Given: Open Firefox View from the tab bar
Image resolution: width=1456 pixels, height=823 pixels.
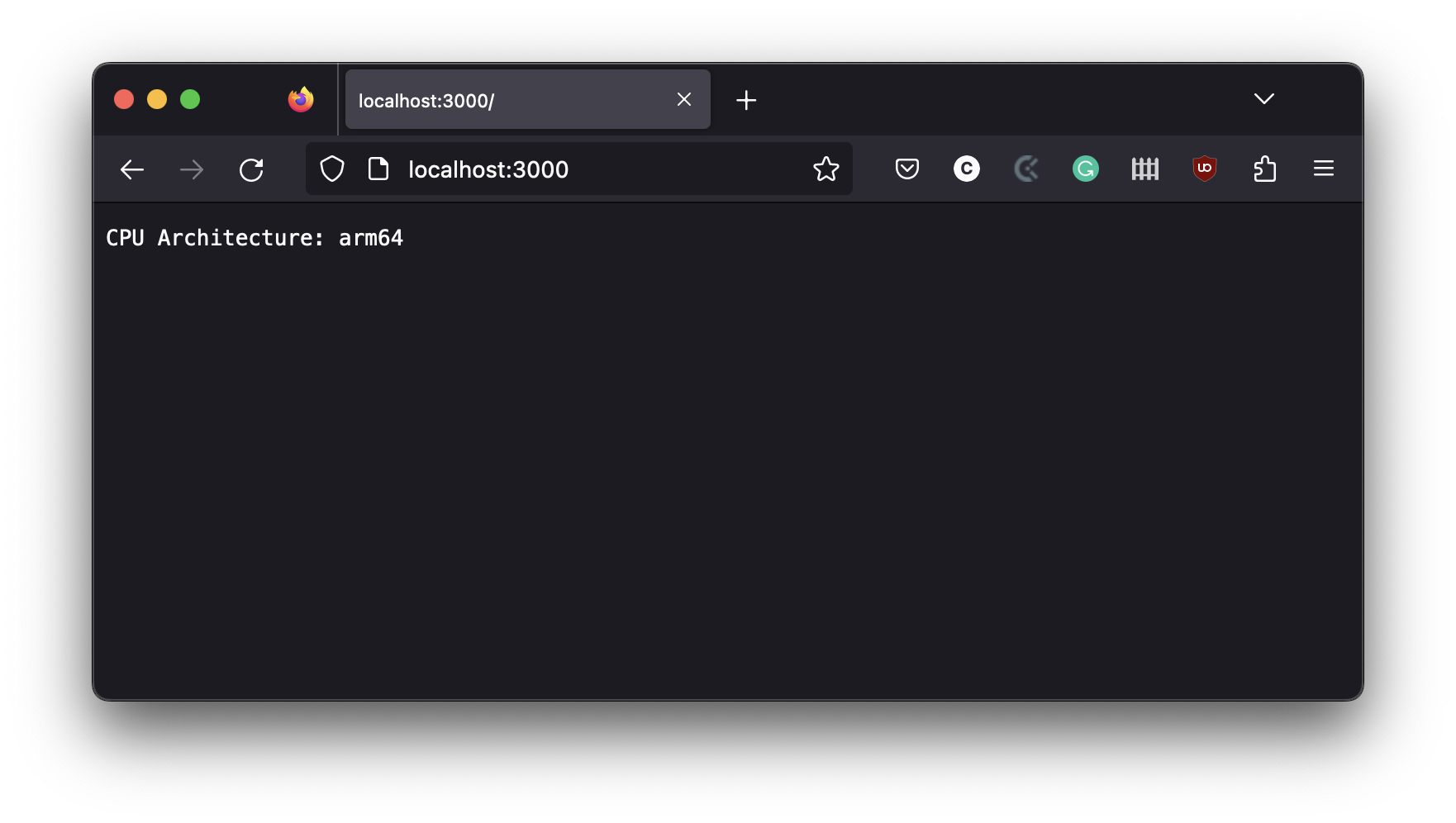Looking at the screenshot, I should coord(301,100).
